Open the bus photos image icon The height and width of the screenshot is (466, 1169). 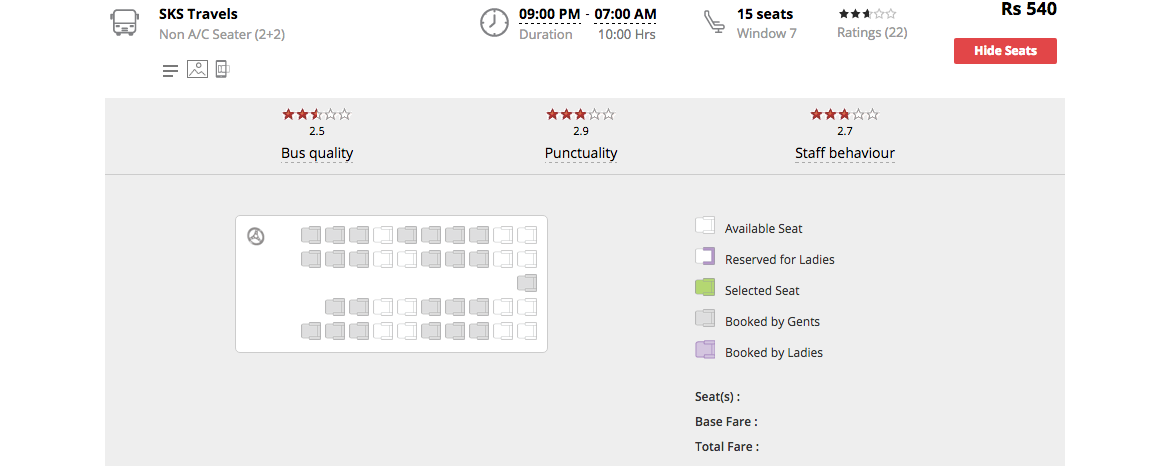click(x=197, y=70)
